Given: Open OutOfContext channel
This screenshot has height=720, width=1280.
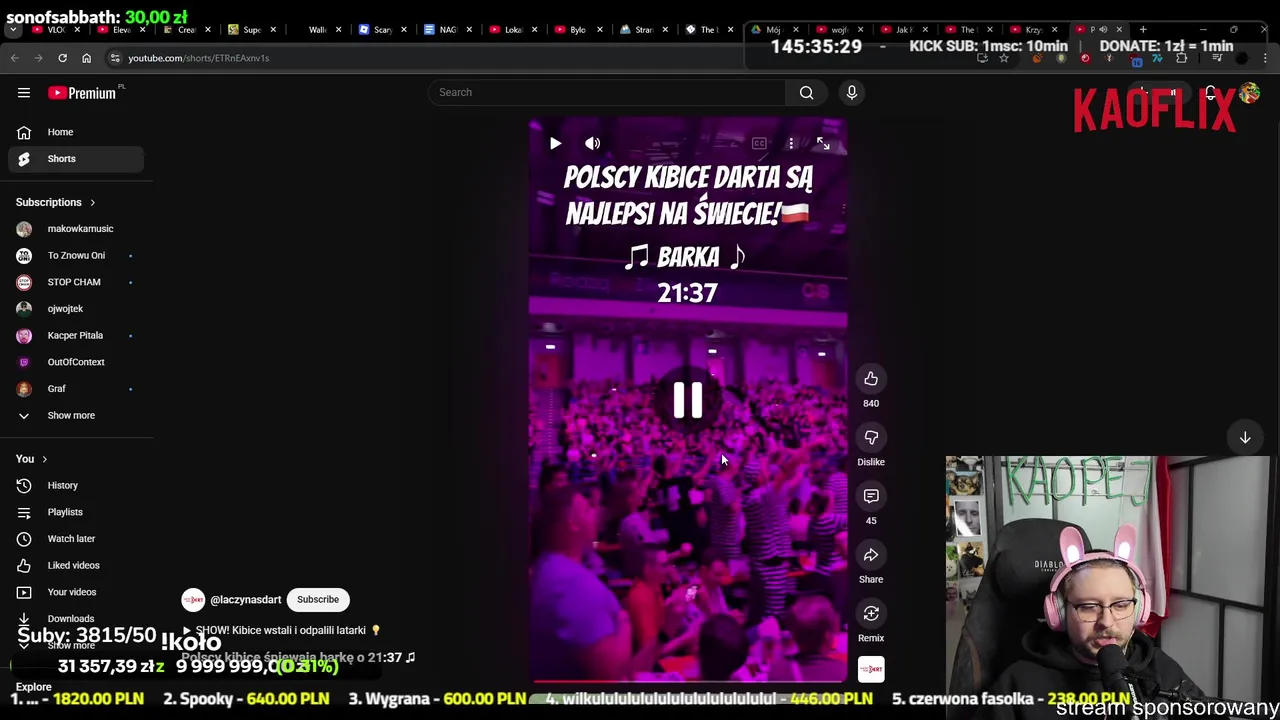Looking at the screenshot, I should [76, 362].
